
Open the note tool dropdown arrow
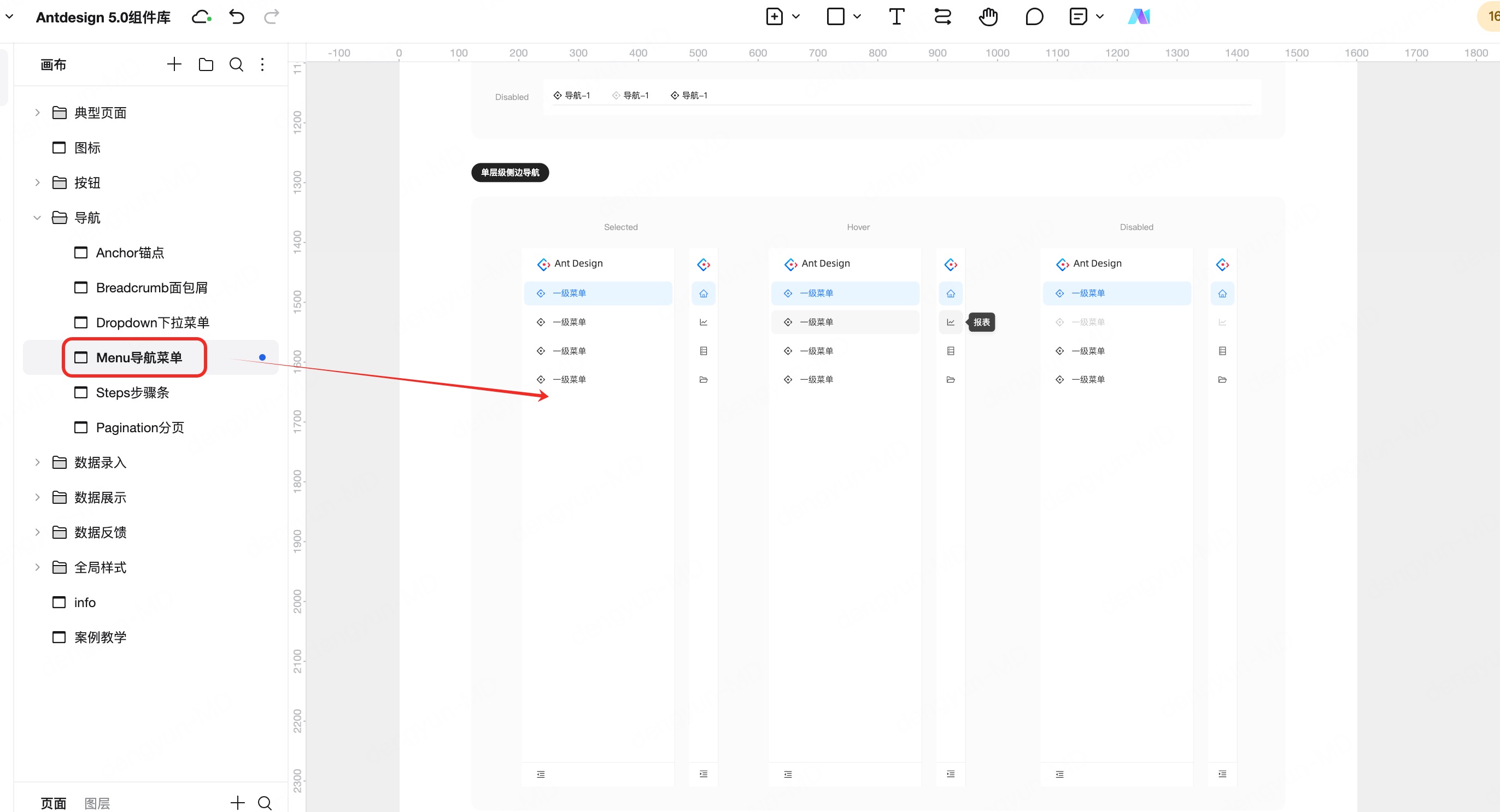(x=1100, y=16)
